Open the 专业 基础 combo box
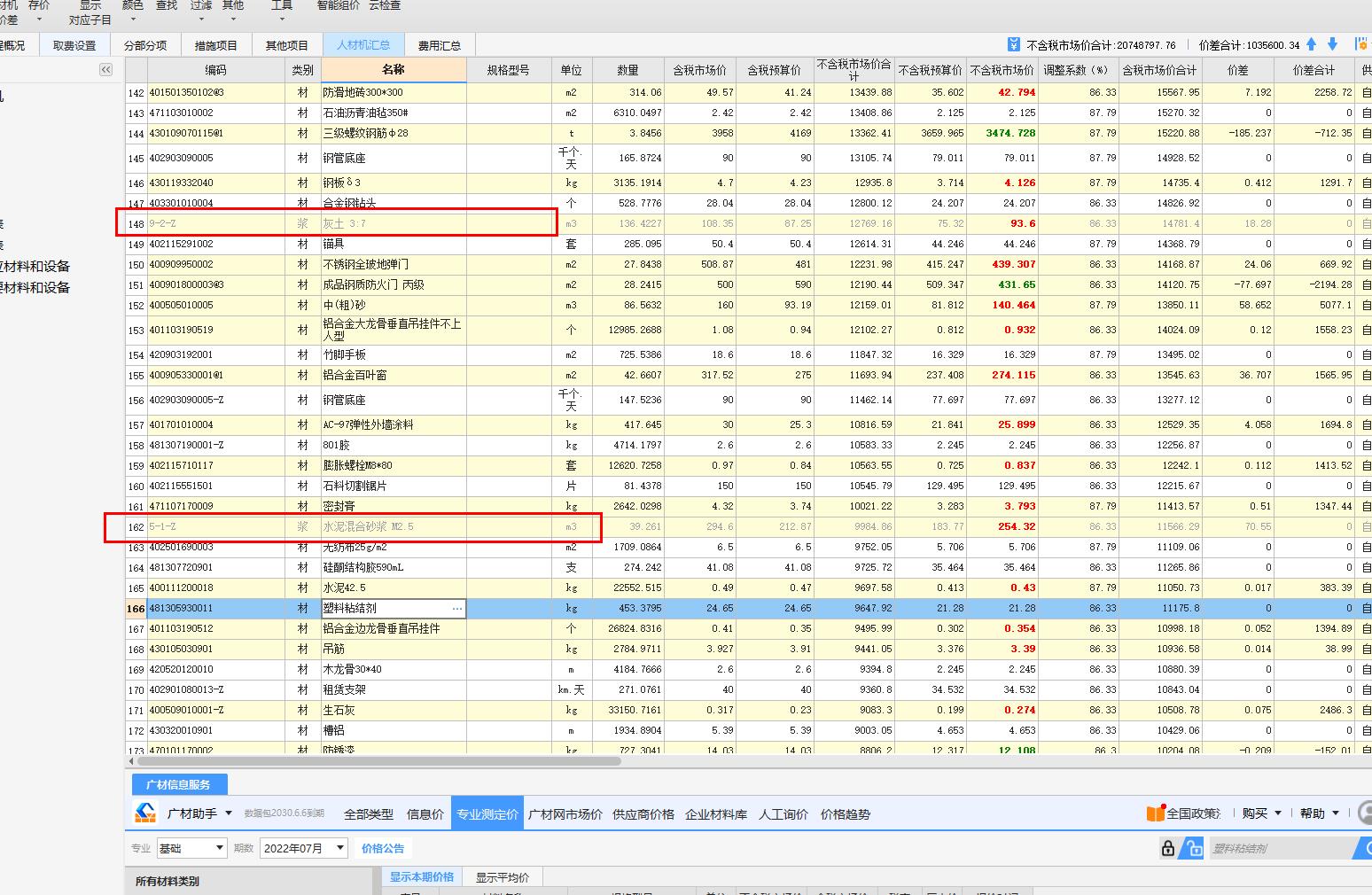The height and width of the screenshot is (895, 1372). tap(192, 848)
